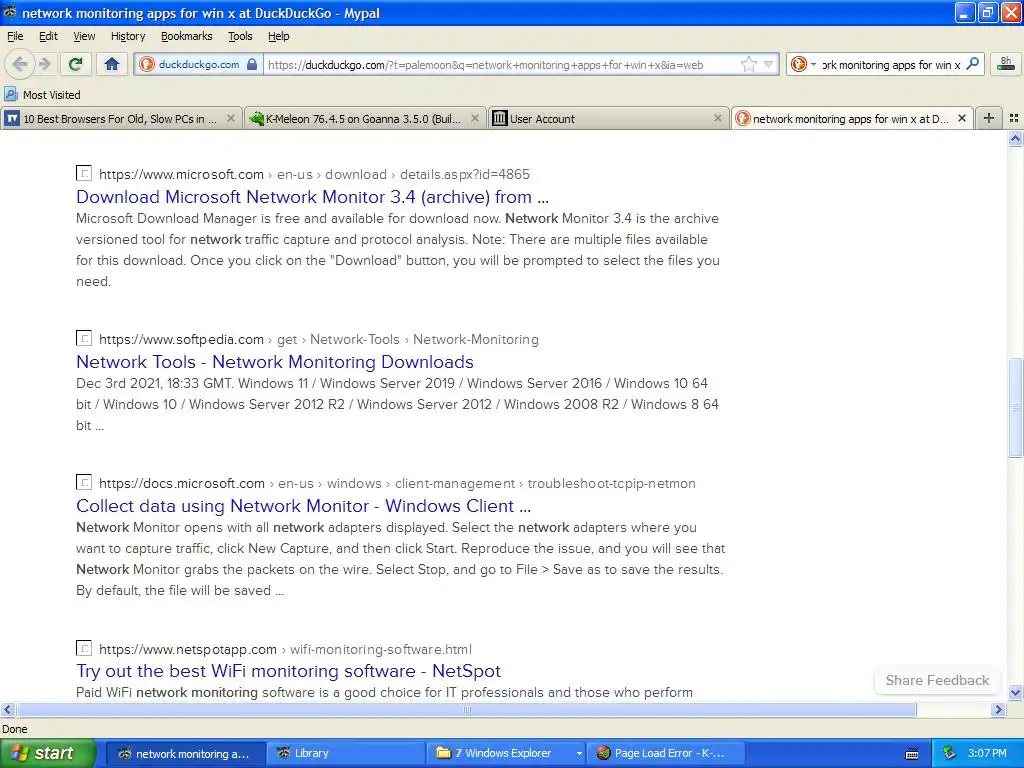Screen dimensions: 1024x768
Task: Open Try out the best WiFi monitoring software link
Action: tap(289, 671)
